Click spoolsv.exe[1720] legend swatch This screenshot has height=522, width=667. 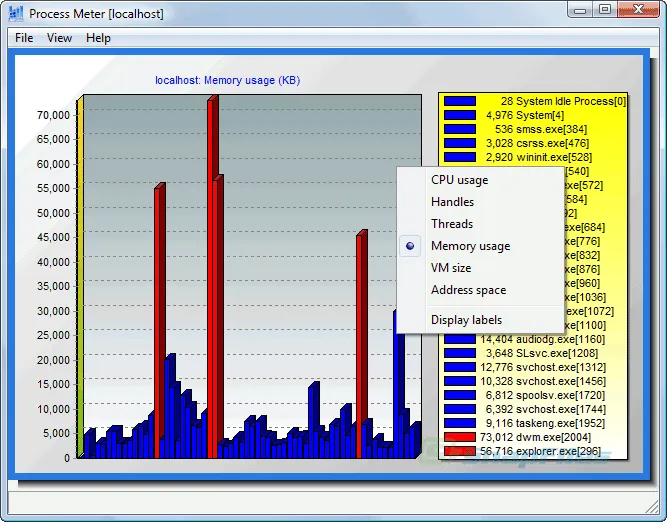pos(460,395)
